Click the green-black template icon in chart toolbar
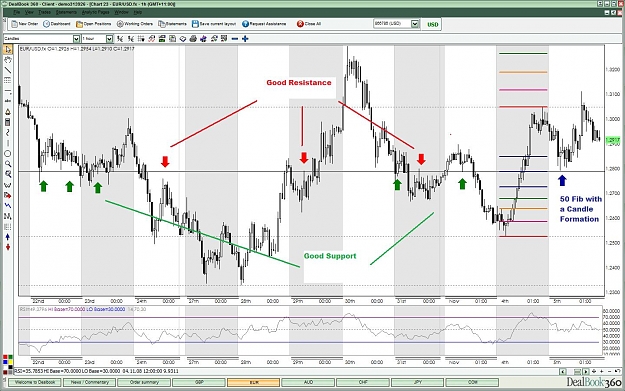 pos(162,39)
